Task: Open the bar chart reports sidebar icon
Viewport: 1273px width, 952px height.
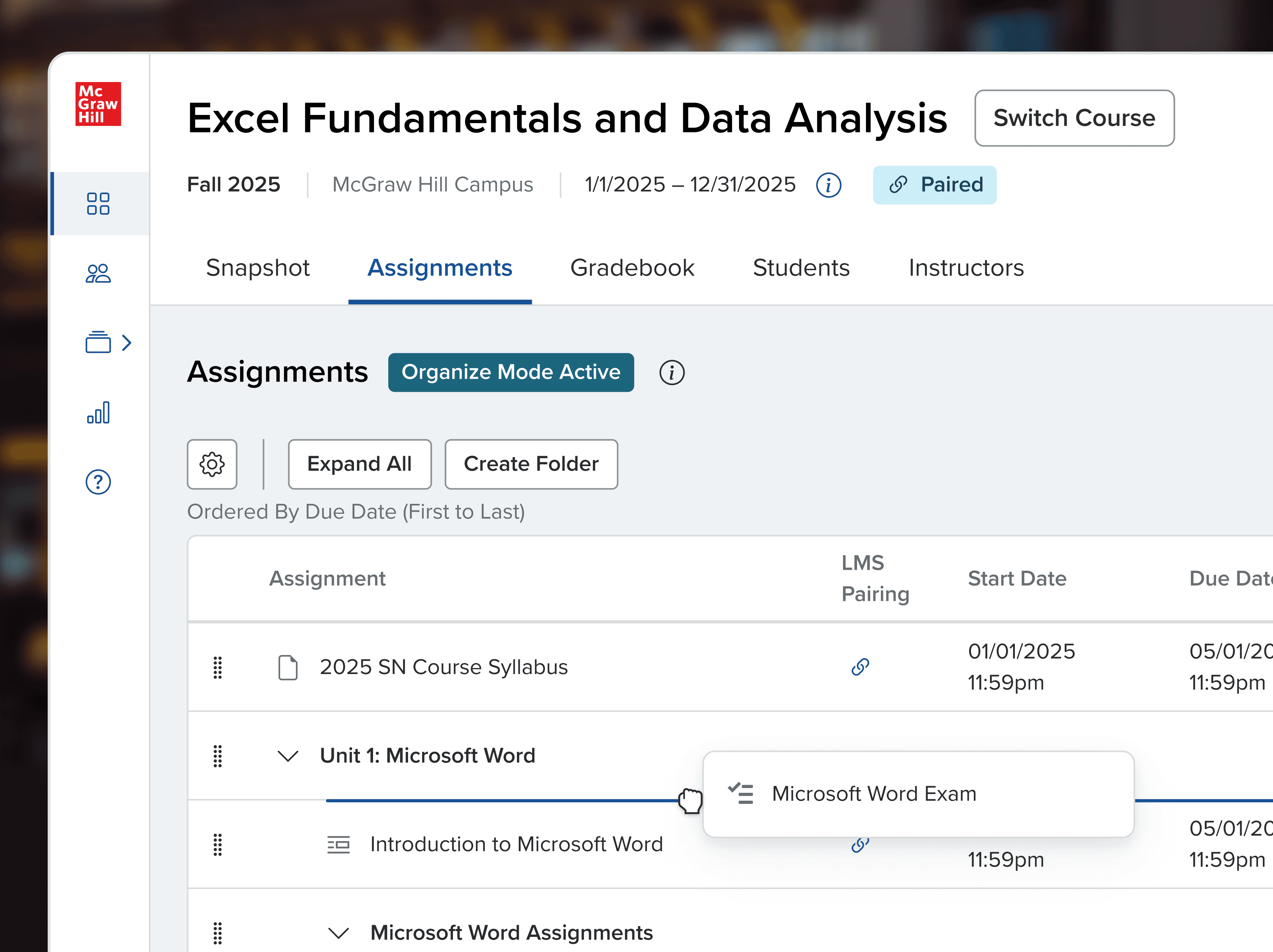Action: [x=98, y=413]
